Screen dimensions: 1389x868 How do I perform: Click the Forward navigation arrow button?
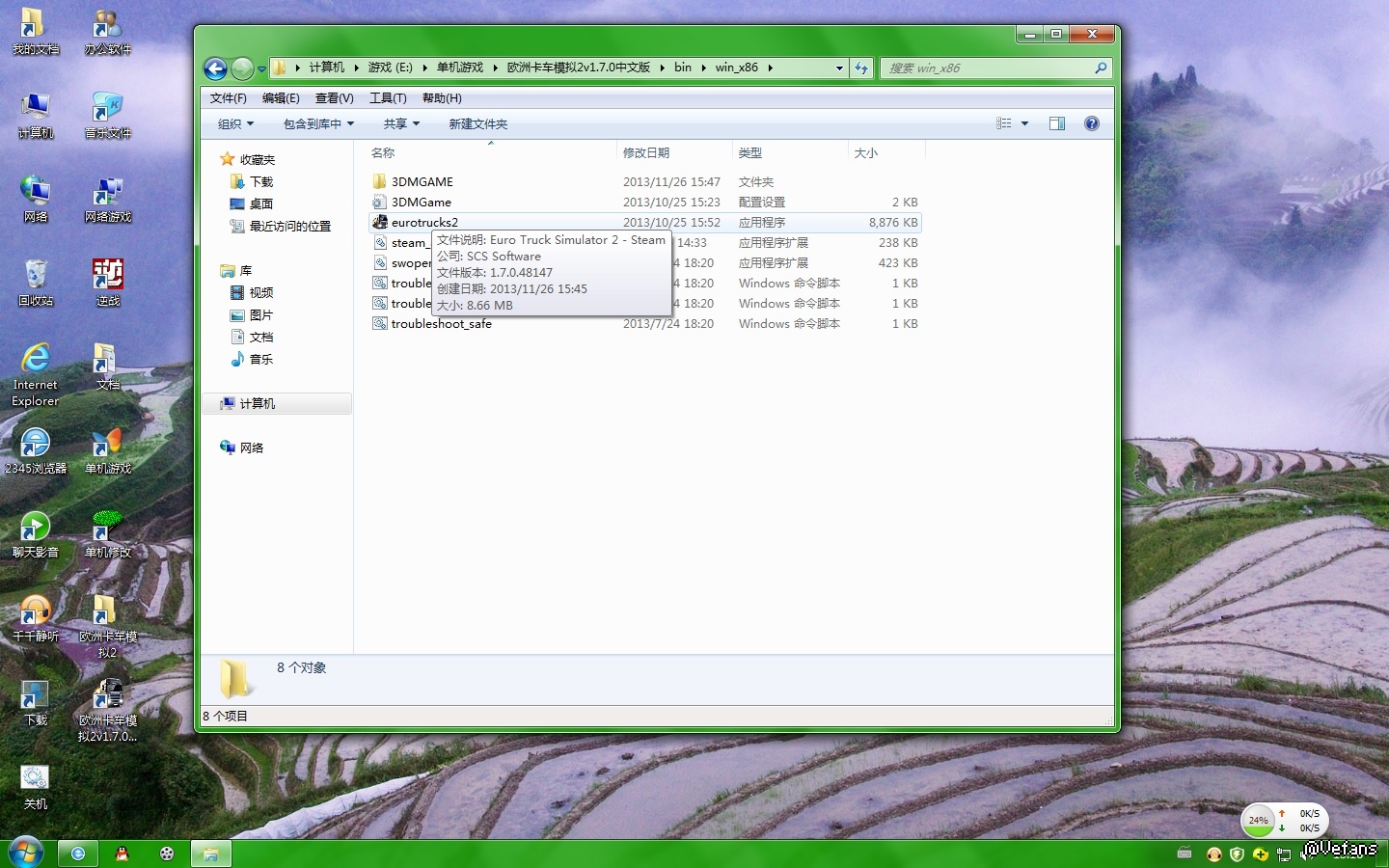click(242, 68)
